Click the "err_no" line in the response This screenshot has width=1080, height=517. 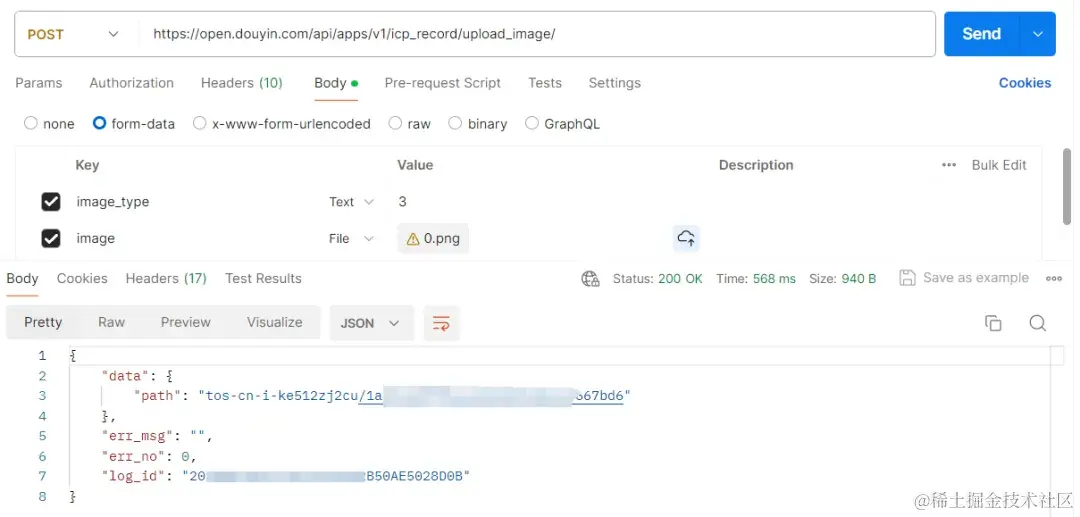[149, 456]
